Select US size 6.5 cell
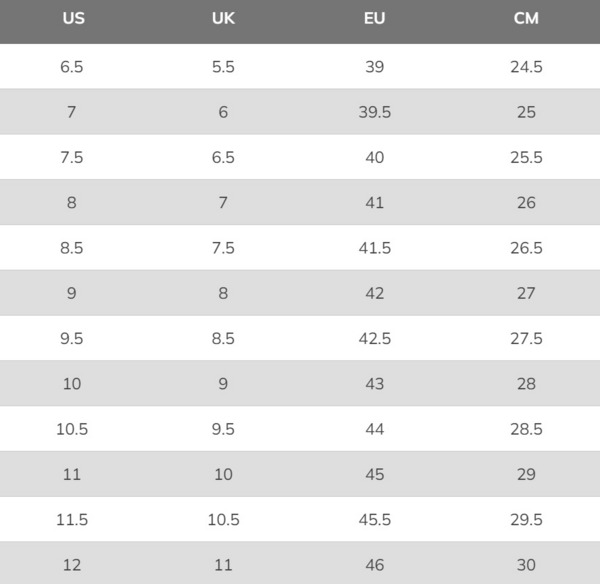This screenshot has height=584, width=600. point(72,67)
